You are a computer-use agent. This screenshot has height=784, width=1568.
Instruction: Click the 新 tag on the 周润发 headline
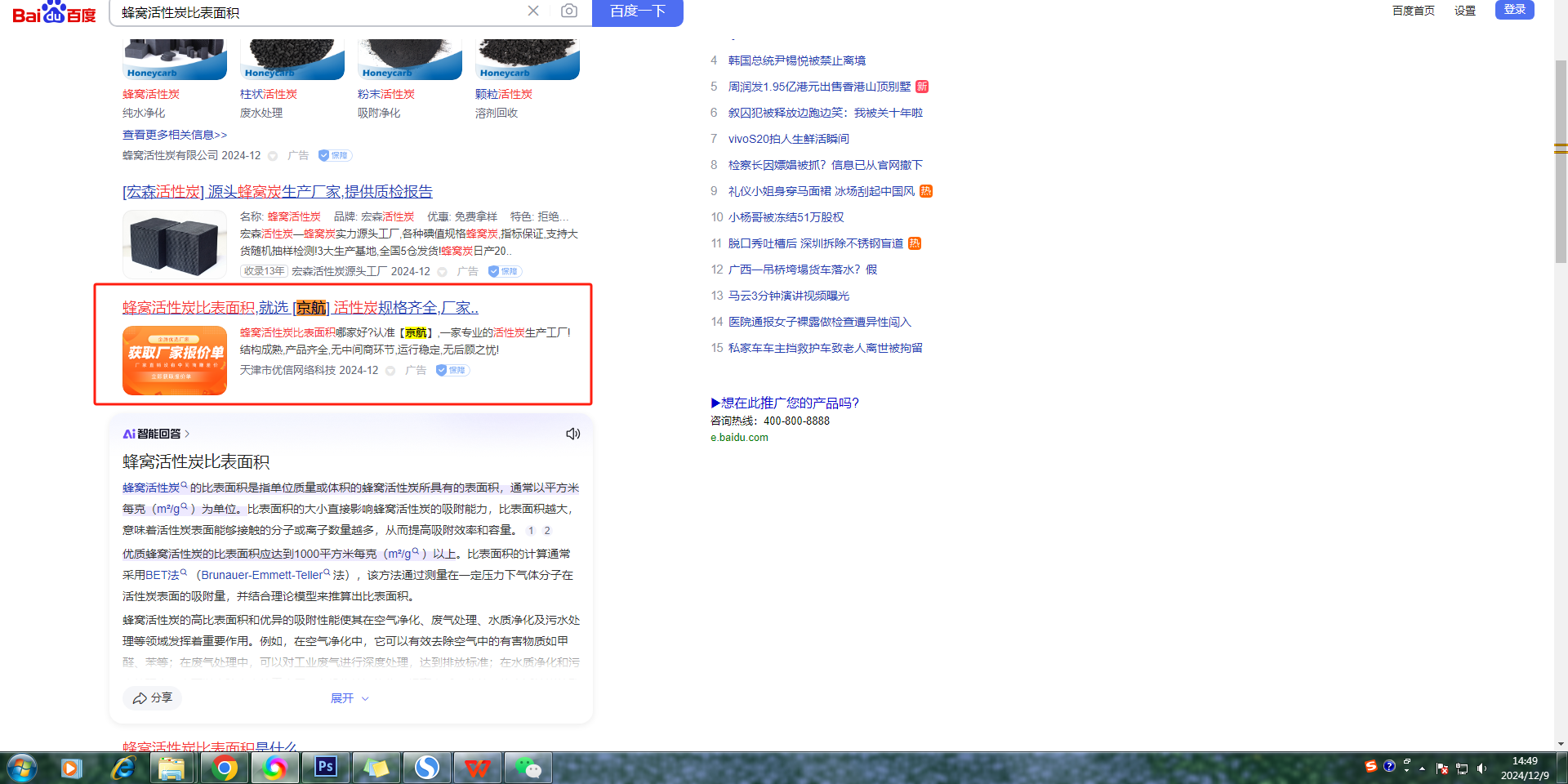coord(922,87)
